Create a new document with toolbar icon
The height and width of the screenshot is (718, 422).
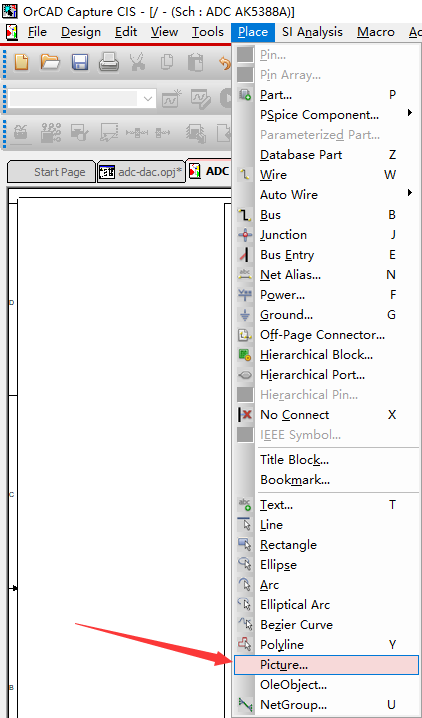point(21,62)
